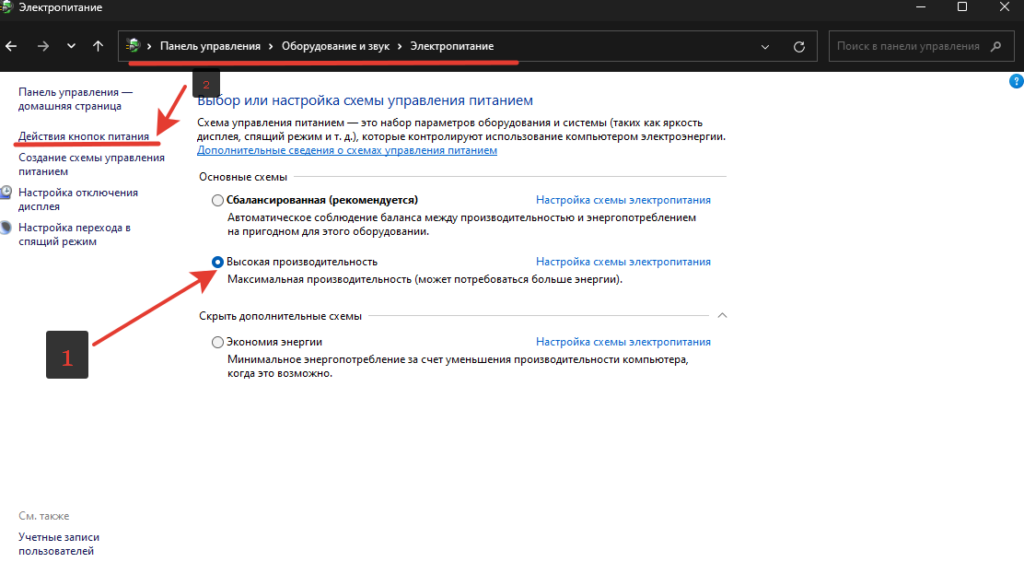Open Учетные записи пользователей
This screenshot has width=1024, height=574.
coord(59,544)
